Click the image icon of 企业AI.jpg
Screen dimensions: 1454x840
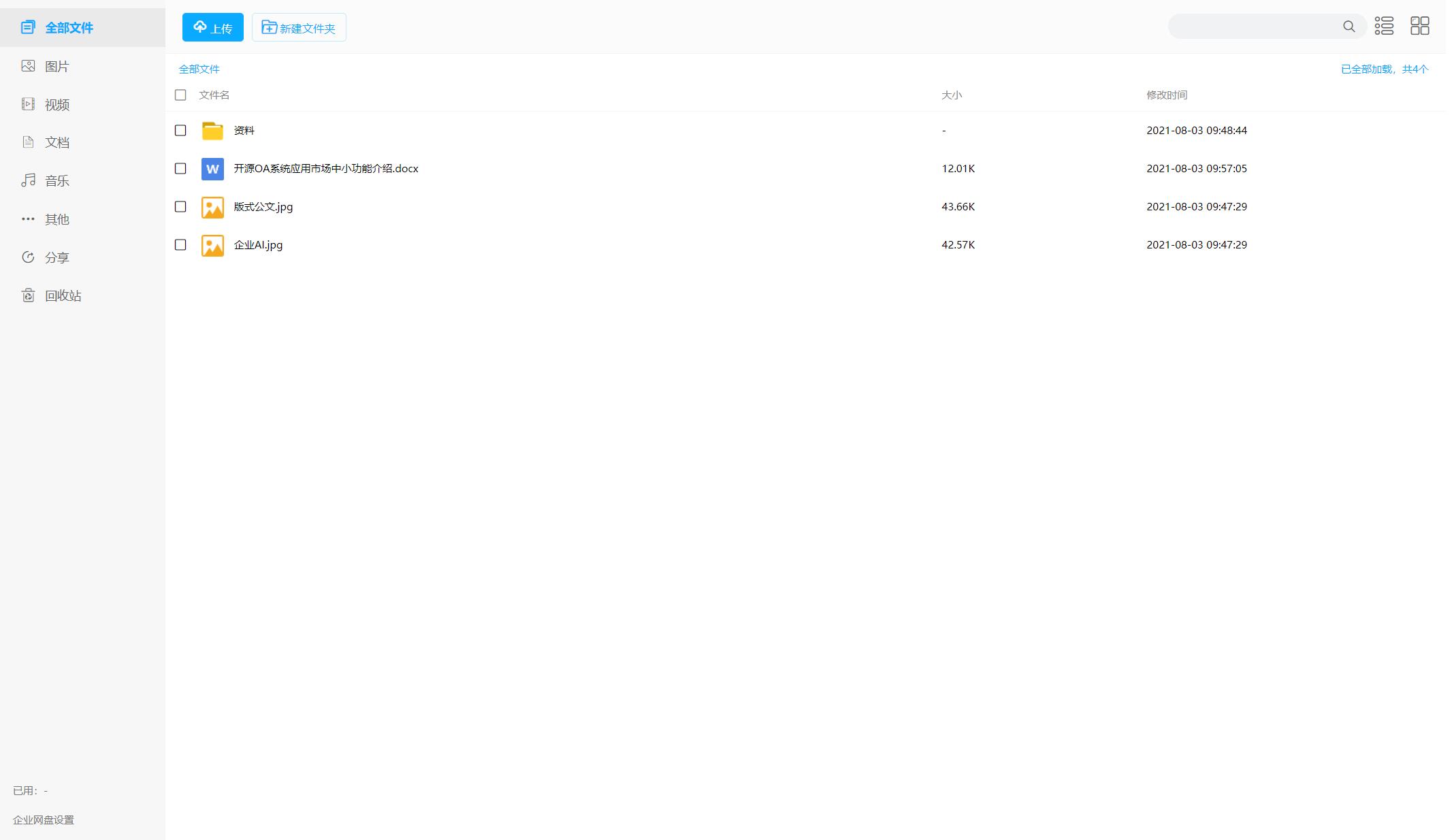click(212, 245)
